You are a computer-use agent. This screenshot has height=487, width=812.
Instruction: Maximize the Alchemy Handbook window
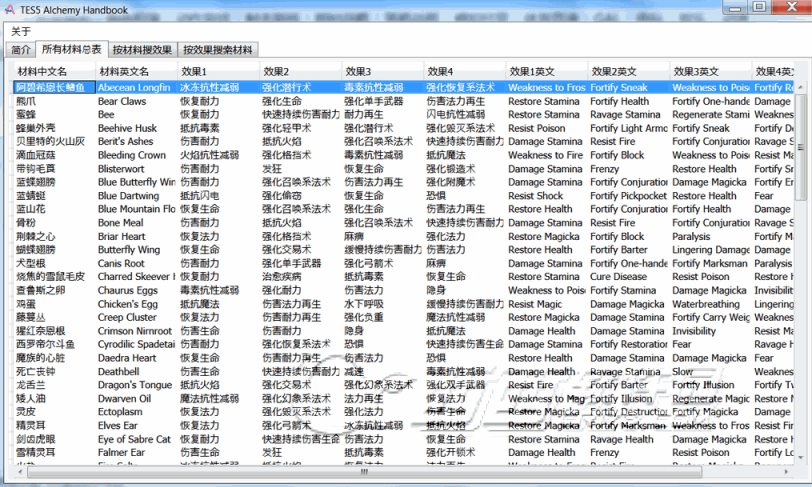coord(758,8)
